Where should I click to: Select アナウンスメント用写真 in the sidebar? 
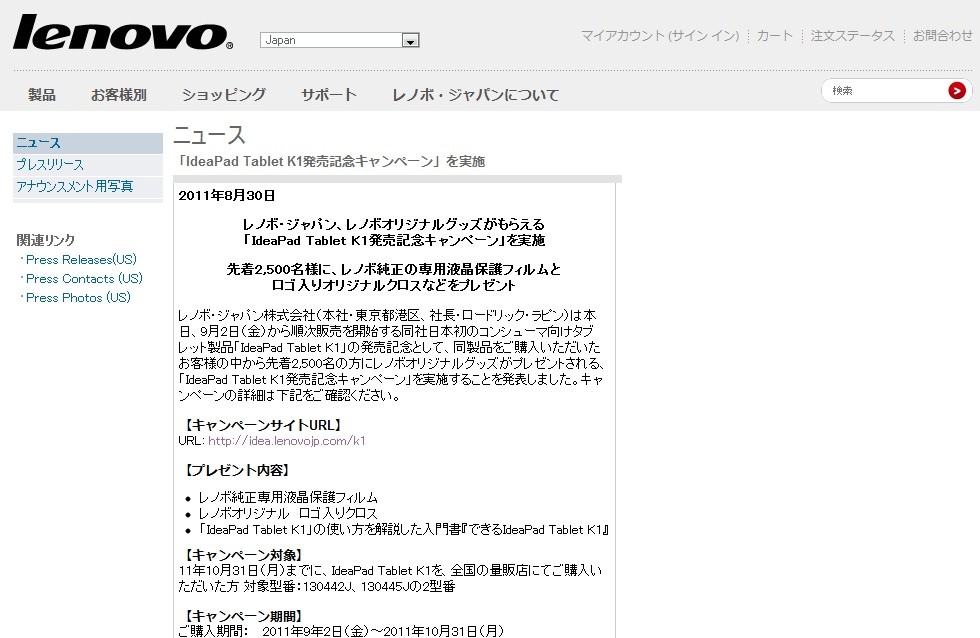(x=88, y=186)
